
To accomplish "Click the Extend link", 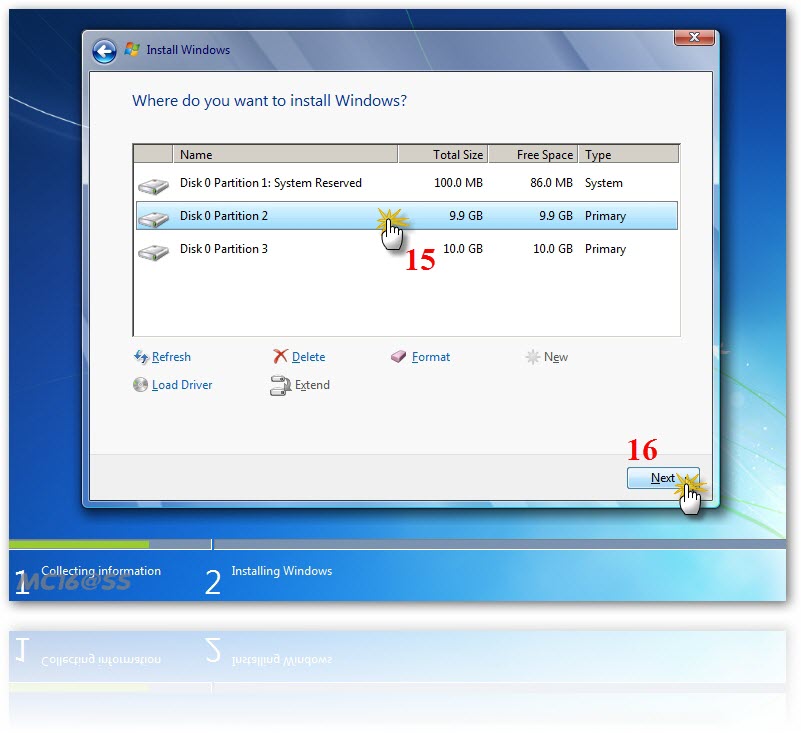I will coord(312,385).
